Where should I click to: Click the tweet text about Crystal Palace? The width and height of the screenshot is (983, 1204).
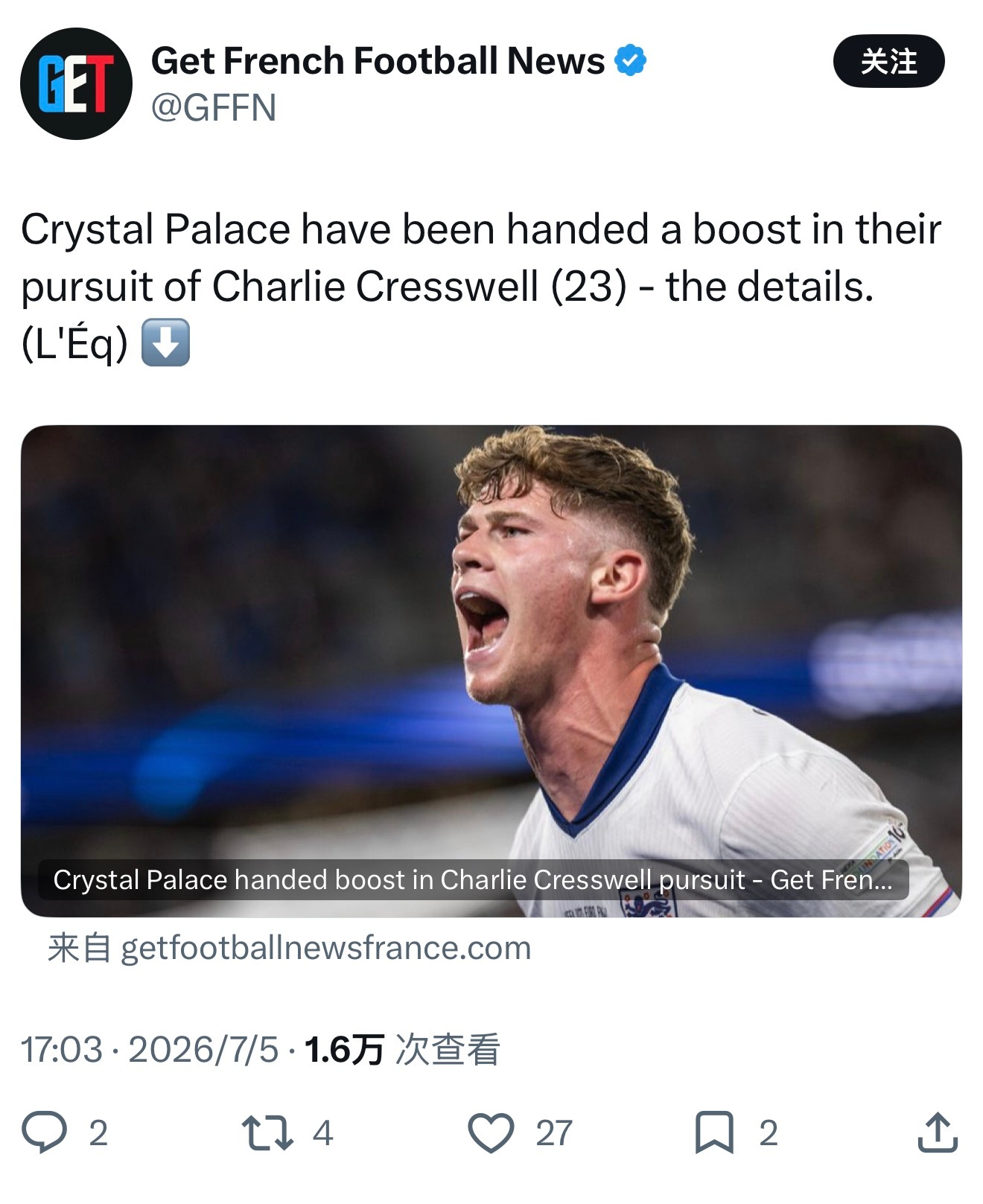pos(481,287)
